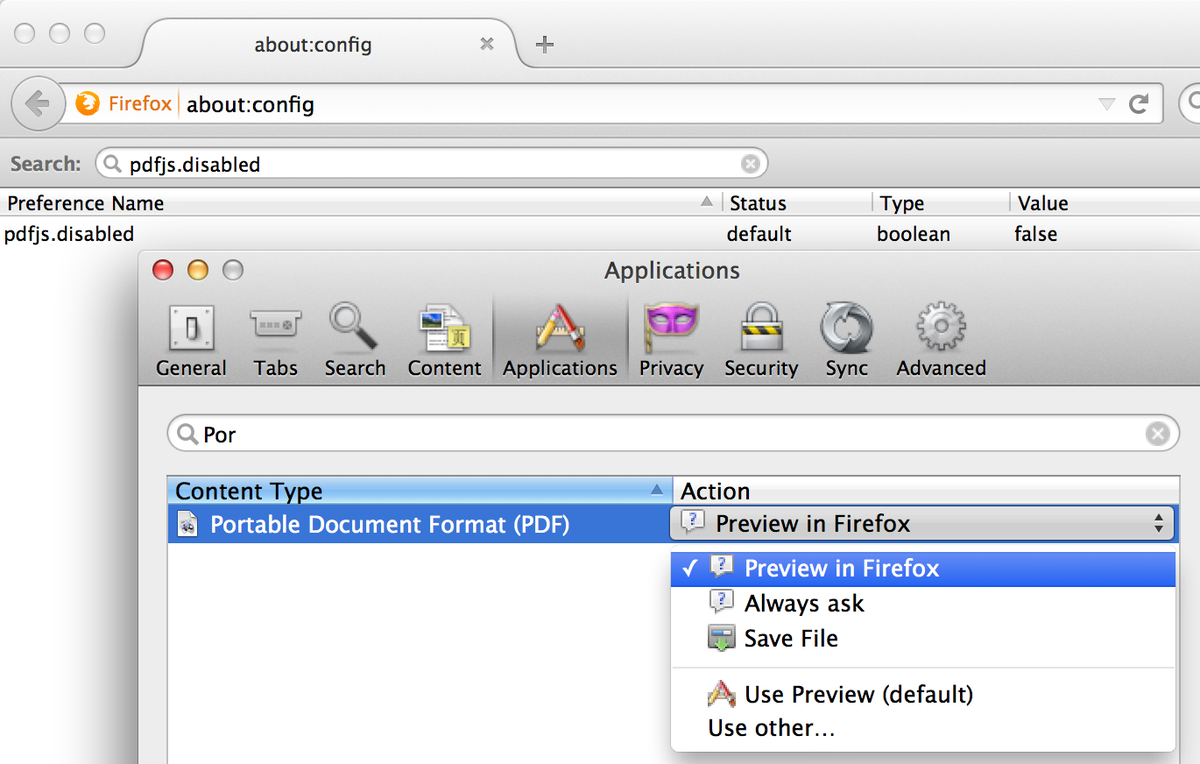
Task: Click the PDF file type icon
Action: coord(187,524)
